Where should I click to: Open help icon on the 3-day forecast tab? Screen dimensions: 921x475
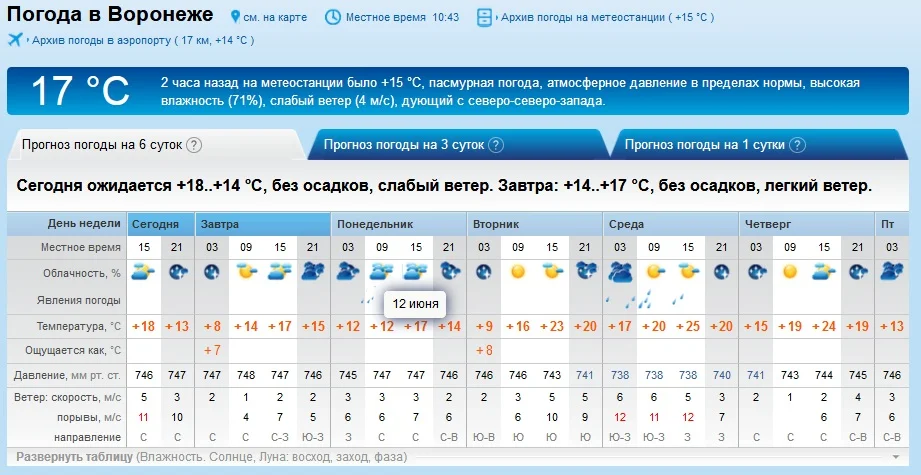496,145
